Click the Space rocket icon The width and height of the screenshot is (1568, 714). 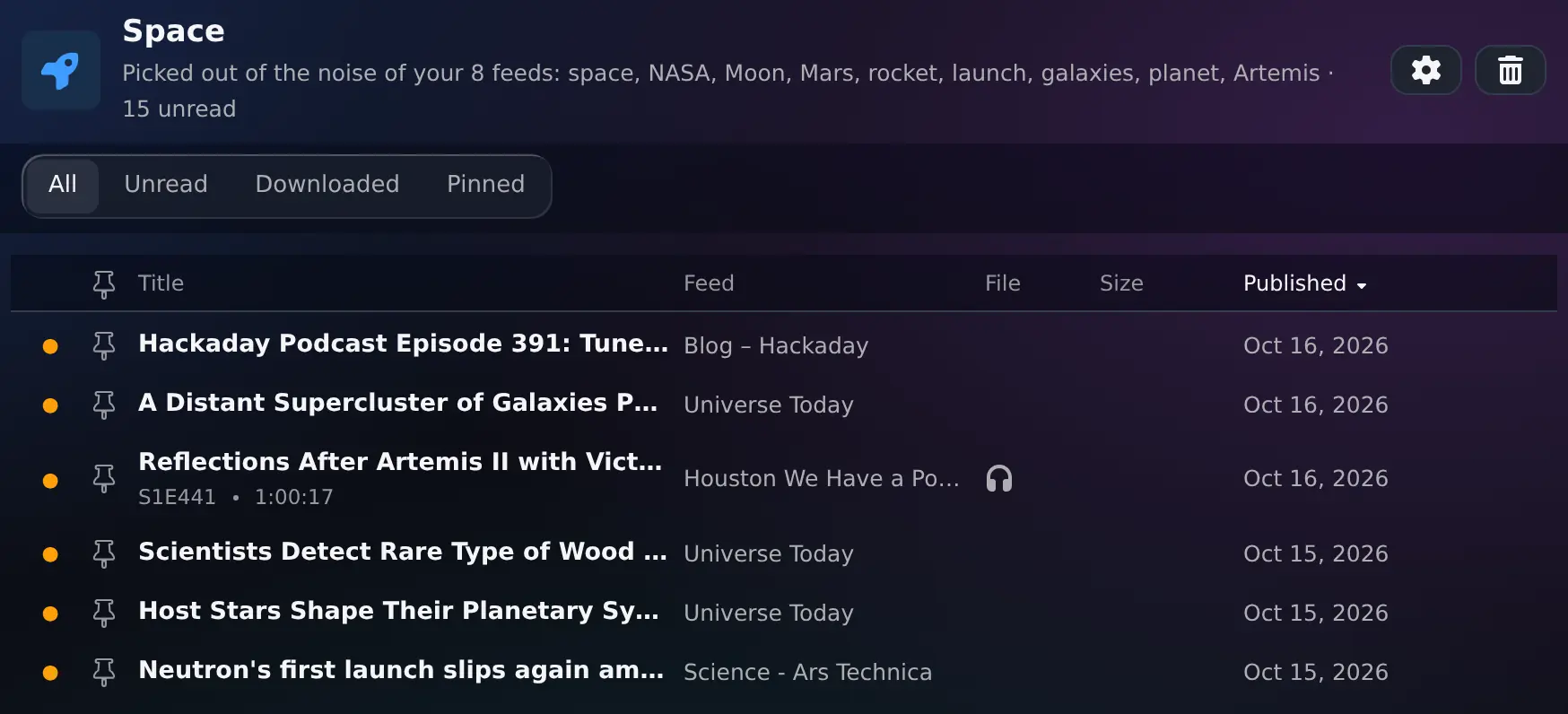[x=61, y=70]
